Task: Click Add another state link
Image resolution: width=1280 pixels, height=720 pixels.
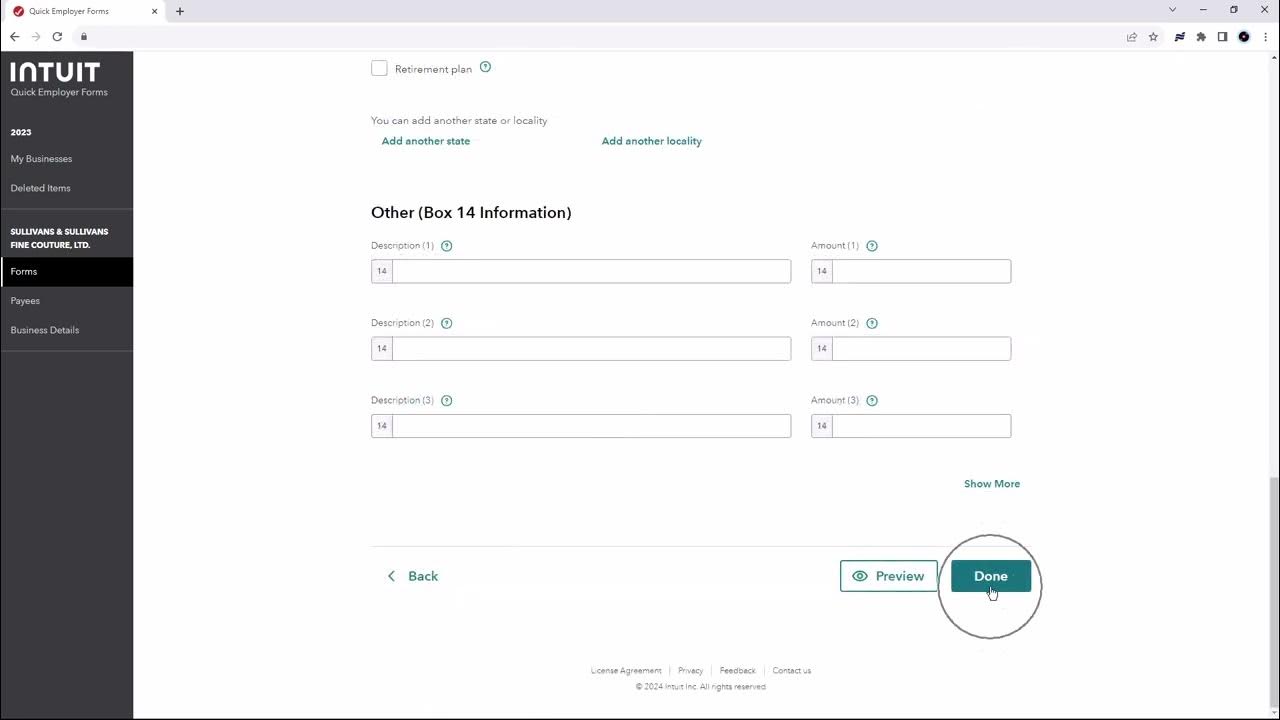Action: (x=426, y=141)
